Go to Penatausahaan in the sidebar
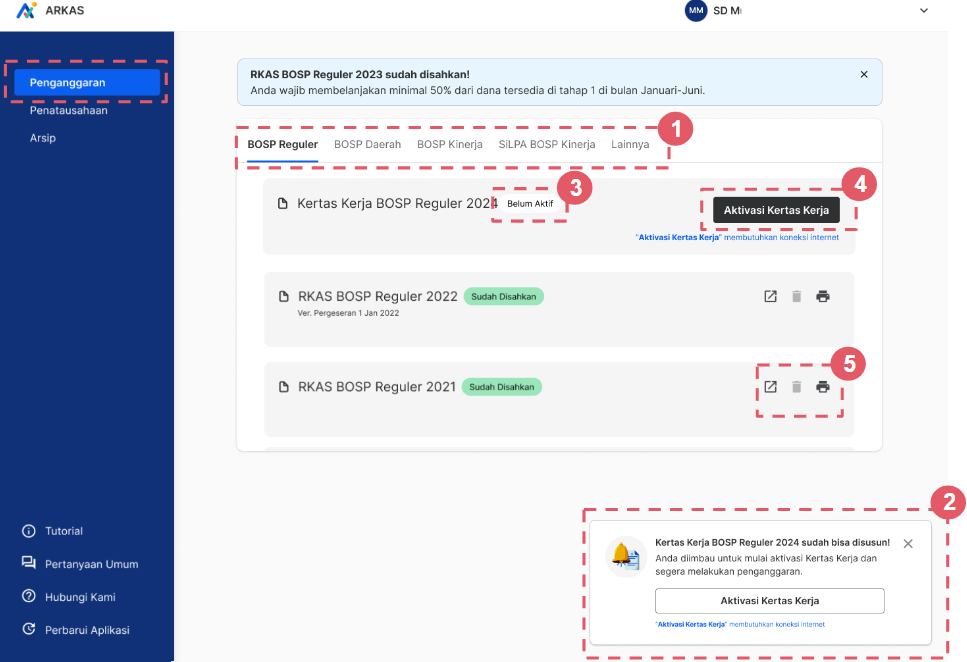The width and height of the screenshot is (967, 662). (x=68, y=110)
